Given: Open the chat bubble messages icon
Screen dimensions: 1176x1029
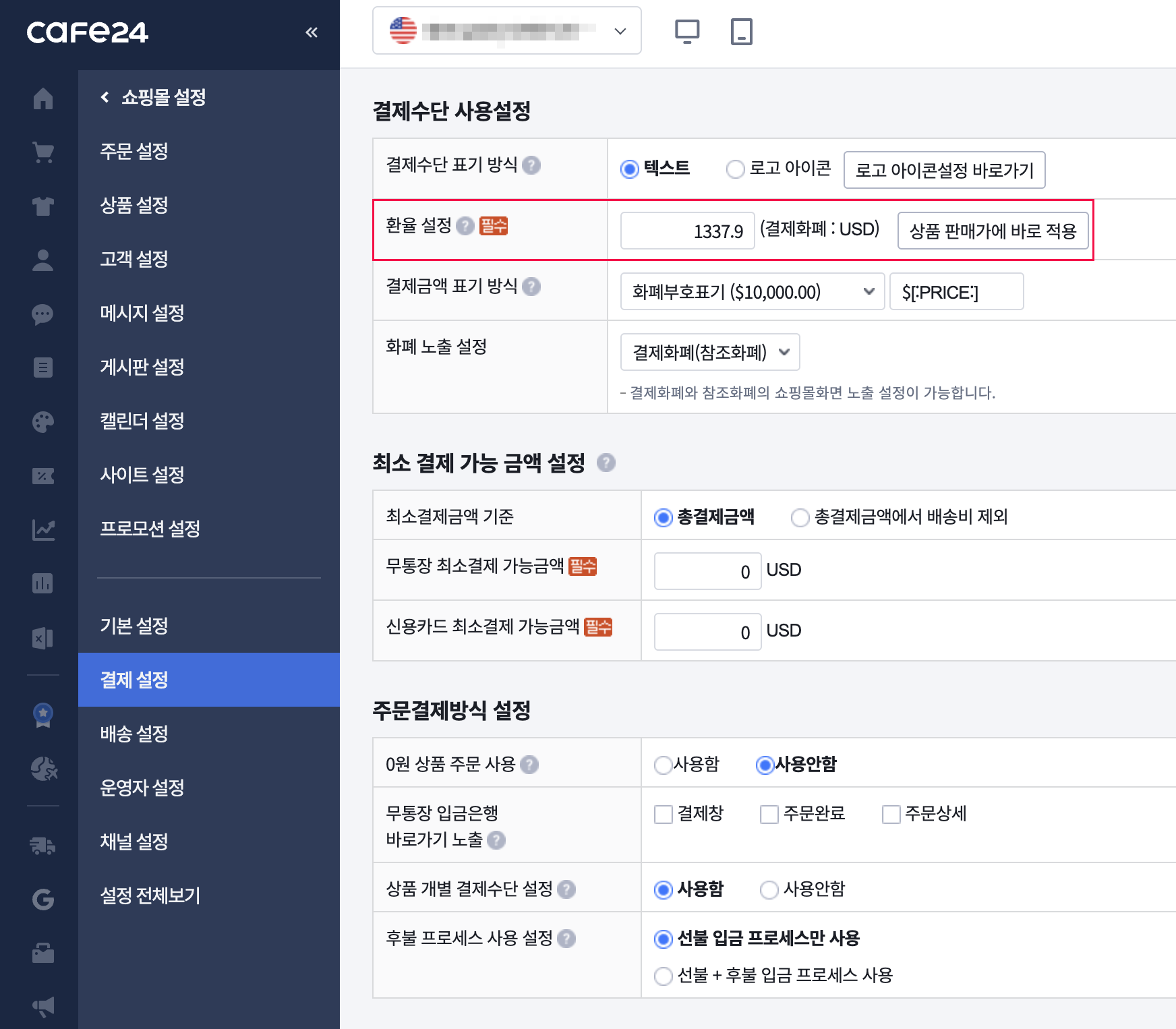Looking at the screenshot, I should [x=43, y=314].
